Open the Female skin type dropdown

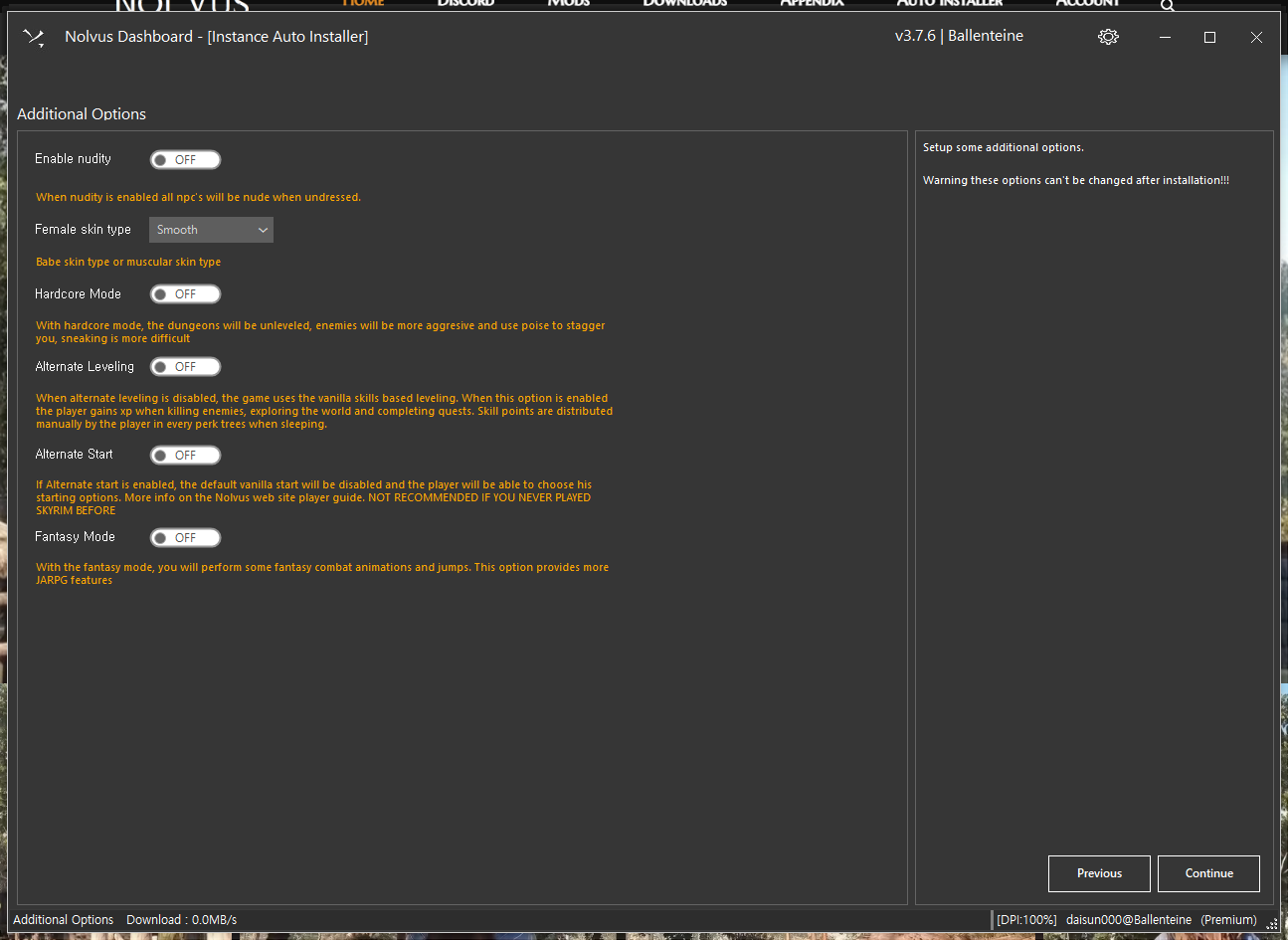point(211,230)
